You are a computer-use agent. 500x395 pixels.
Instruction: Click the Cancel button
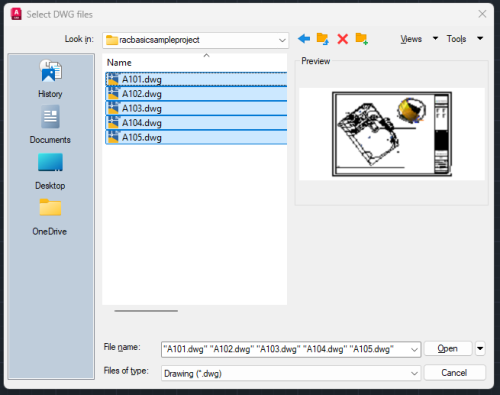454,372
